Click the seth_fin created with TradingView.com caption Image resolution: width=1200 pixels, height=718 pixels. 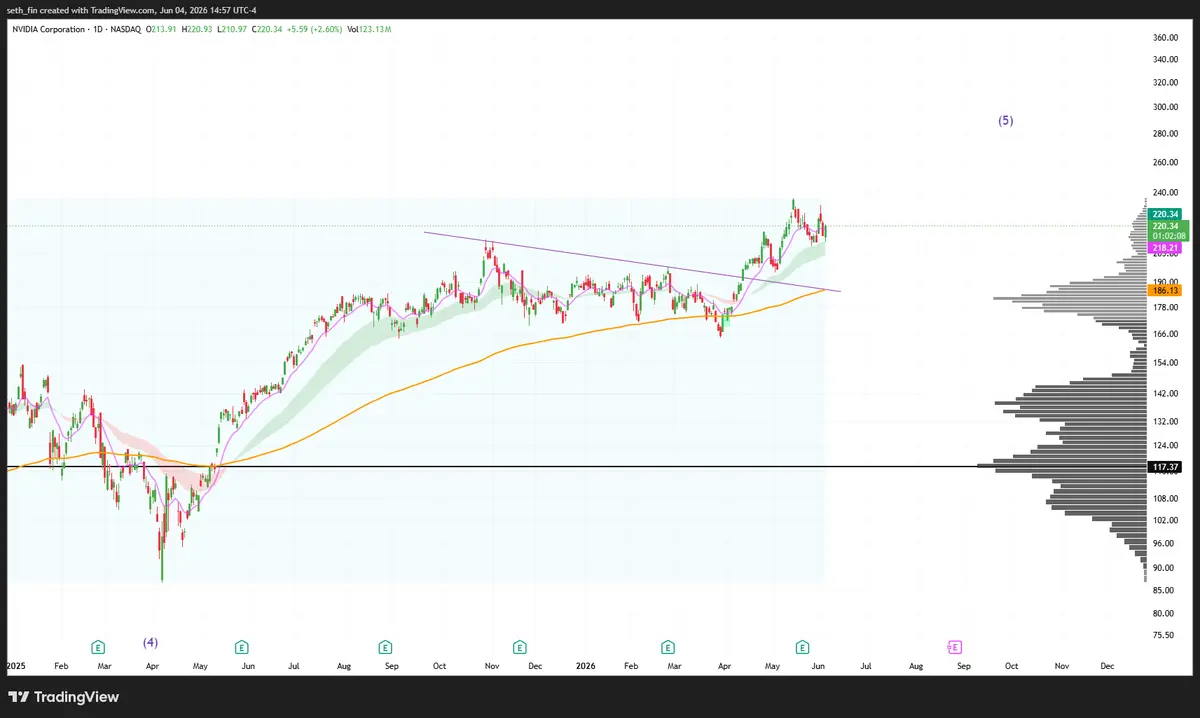[130, 10]
